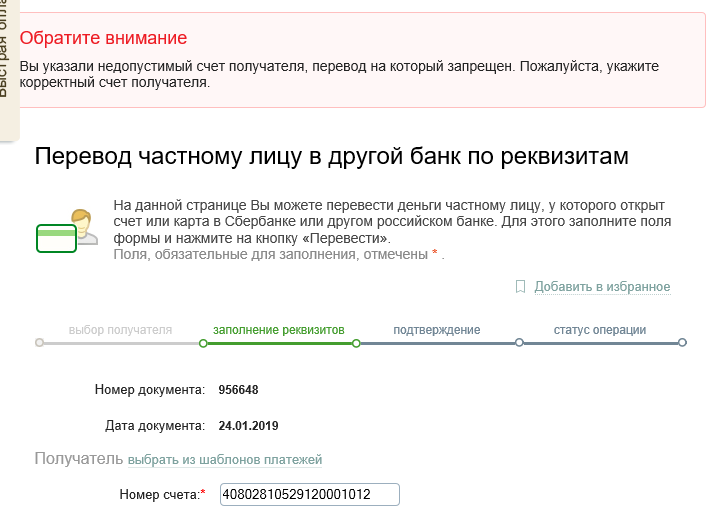The height and width of the screenshot is (520, 709).
Task: Click the document date 24.01.2019
Action: [248, 426]
